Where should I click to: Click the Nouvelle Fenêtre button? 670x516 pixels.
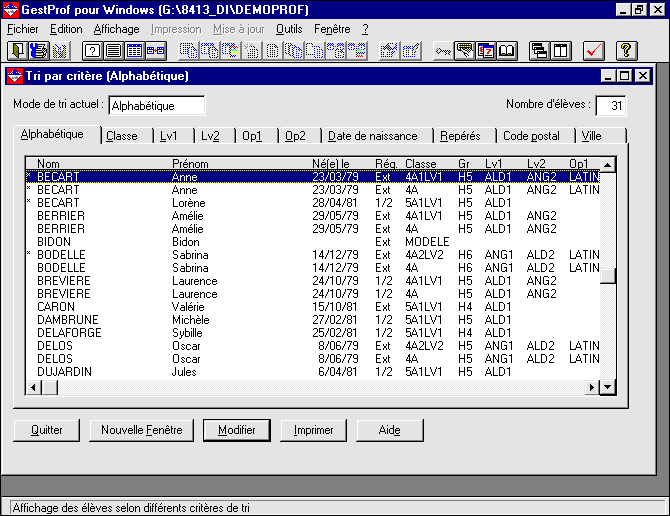141,430
